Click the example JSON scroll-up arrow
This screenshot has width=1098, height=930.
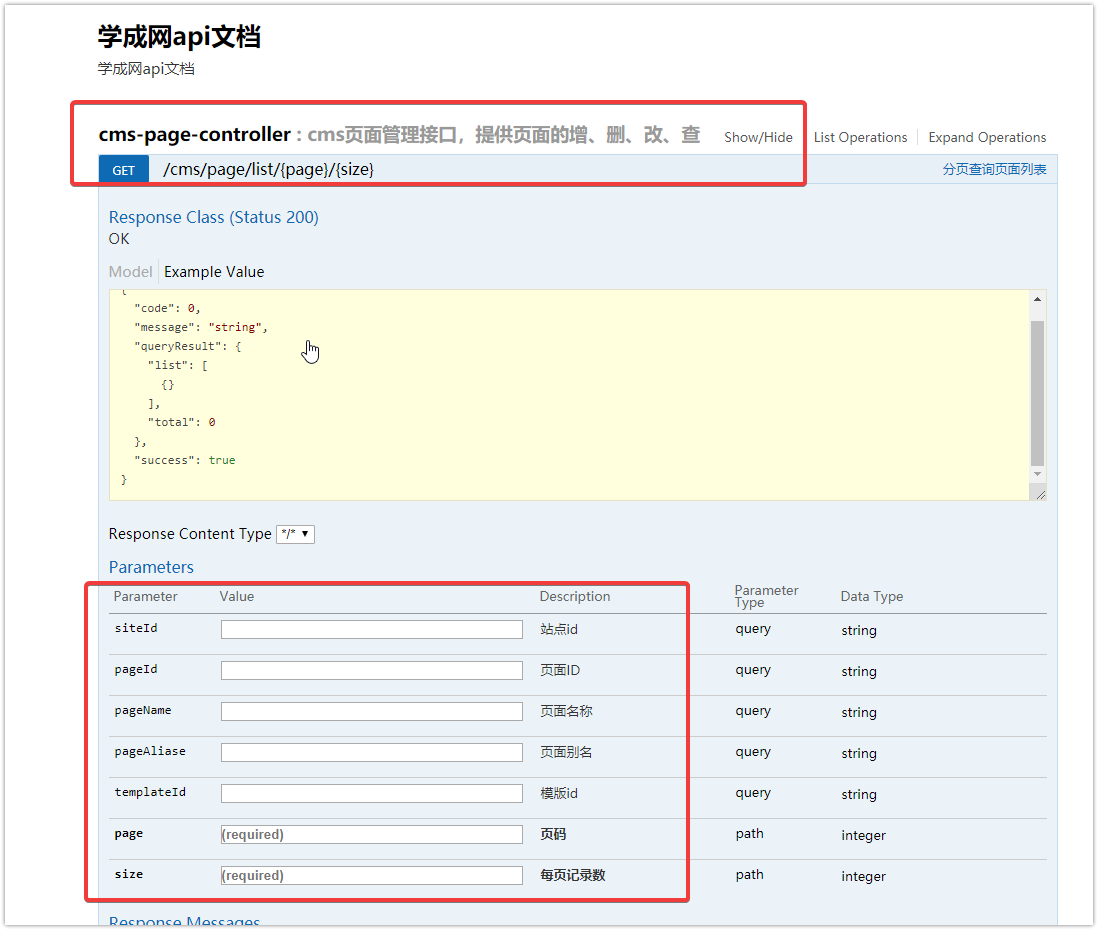point(1037,300)
